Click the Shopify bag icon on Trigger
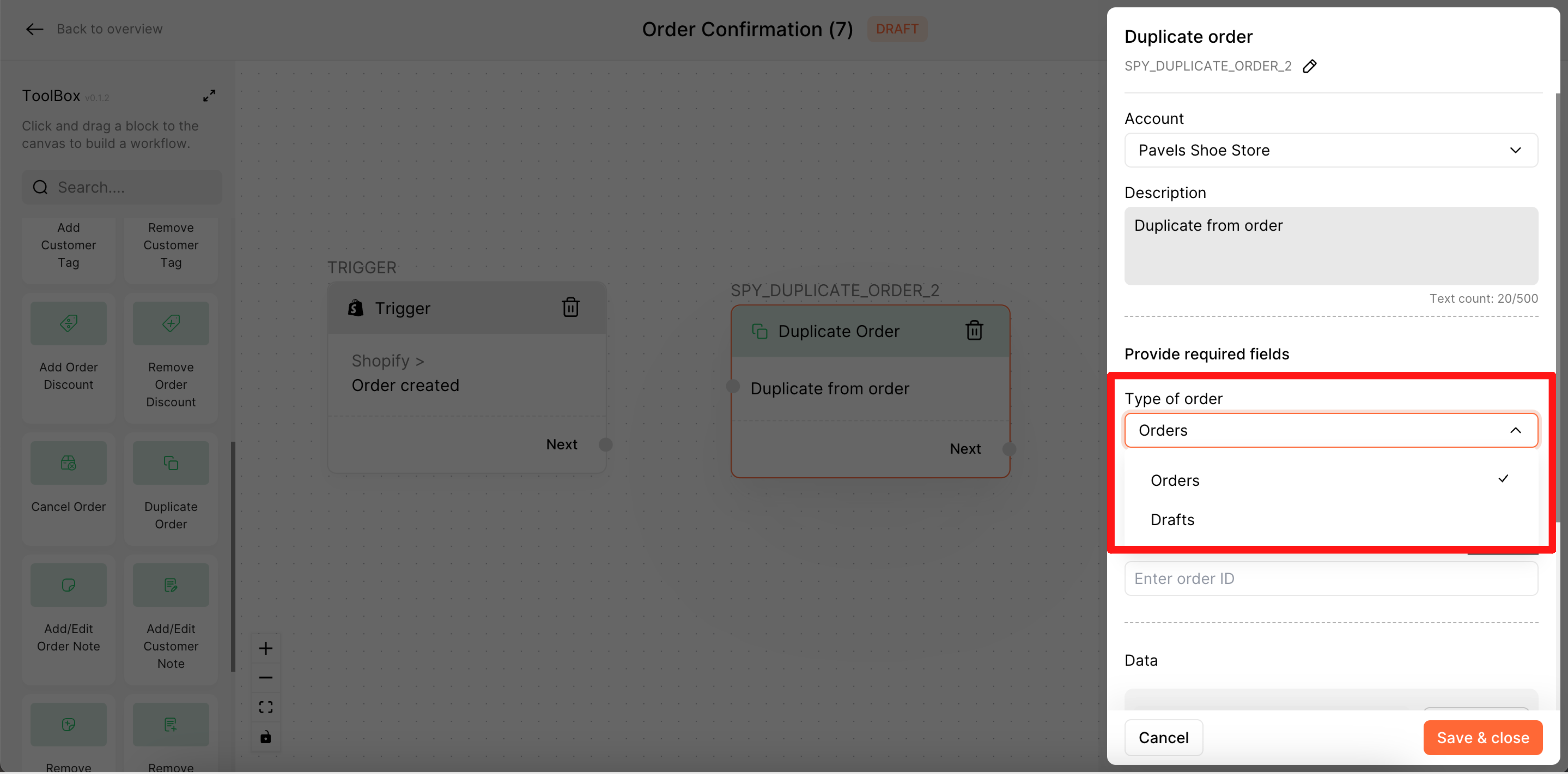This screenshot has height=774, width=1568. (x=355, y=308)
